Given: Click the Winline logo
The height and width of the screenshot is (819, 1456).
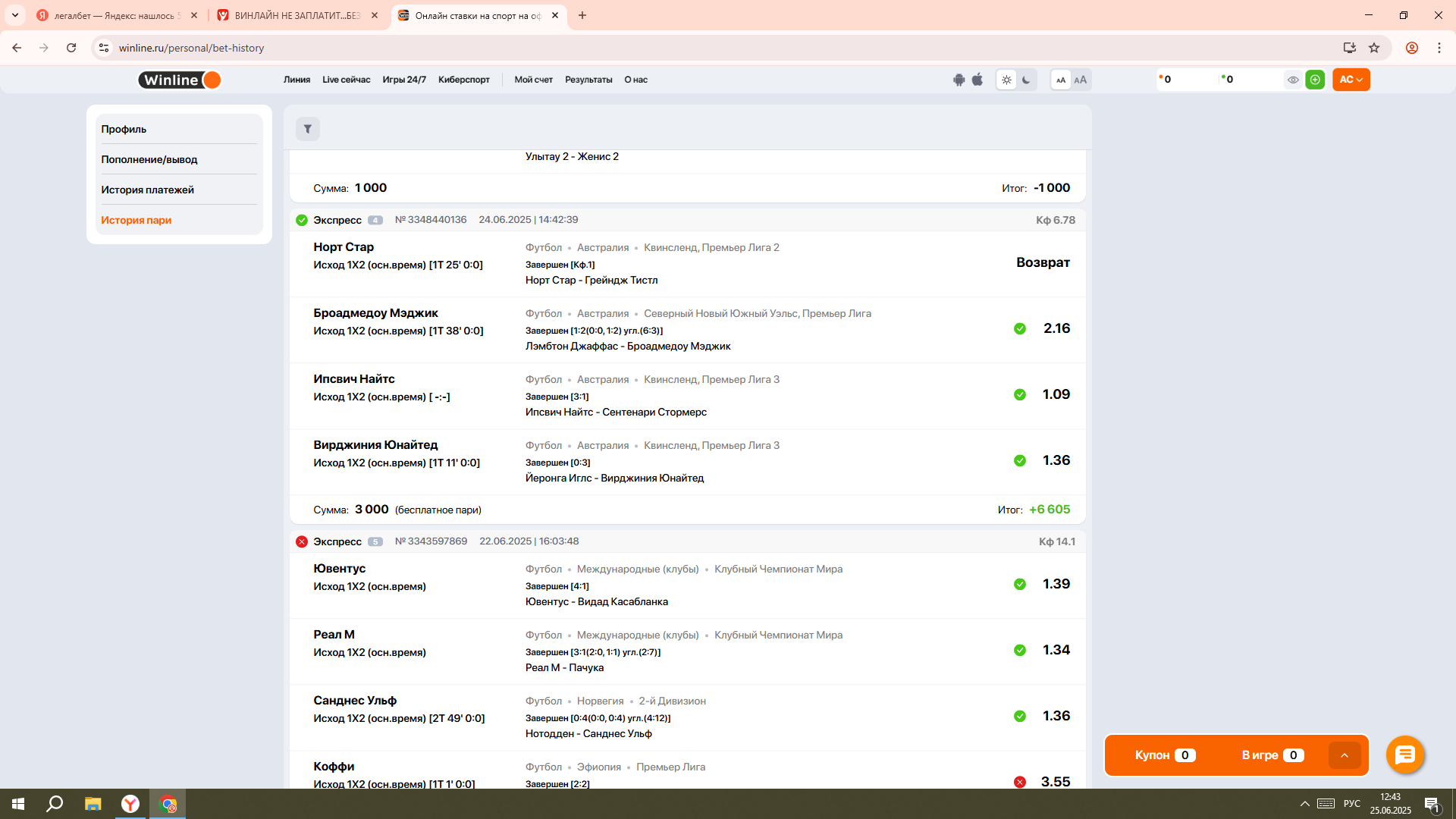Looking at the screenshot, I should tap(180, 80).
